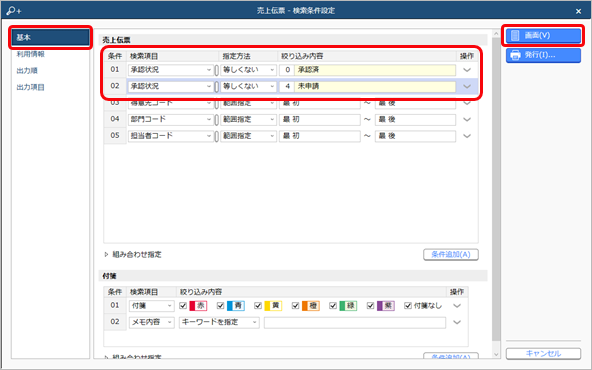Click the screen icon on 画面(V) button
The height and width of the screenshot is (370, 592).
pos(515,35)
